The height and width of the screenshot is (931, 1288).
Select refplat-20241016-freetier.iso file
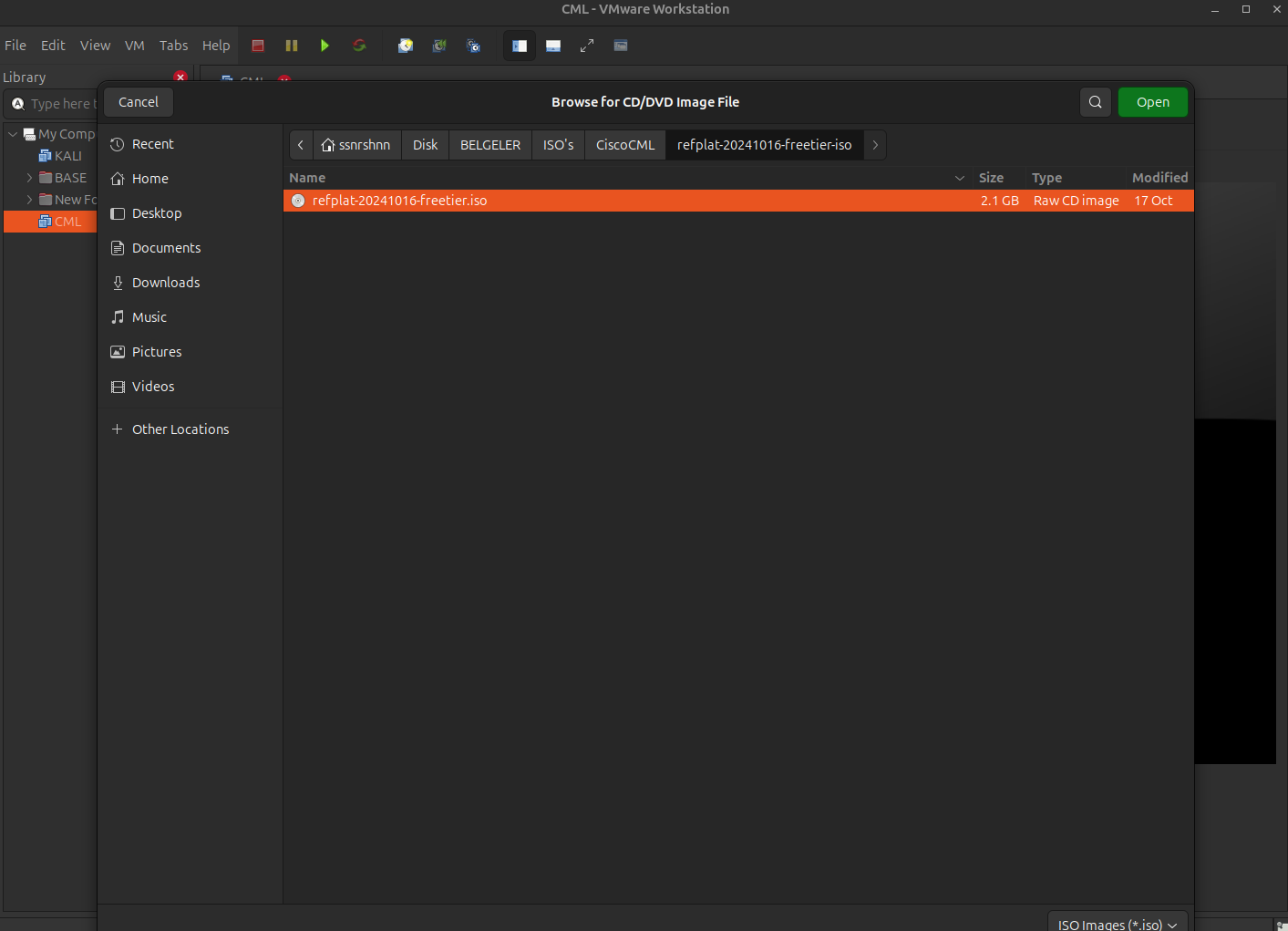pyautogui.click(x=399, y=201)
